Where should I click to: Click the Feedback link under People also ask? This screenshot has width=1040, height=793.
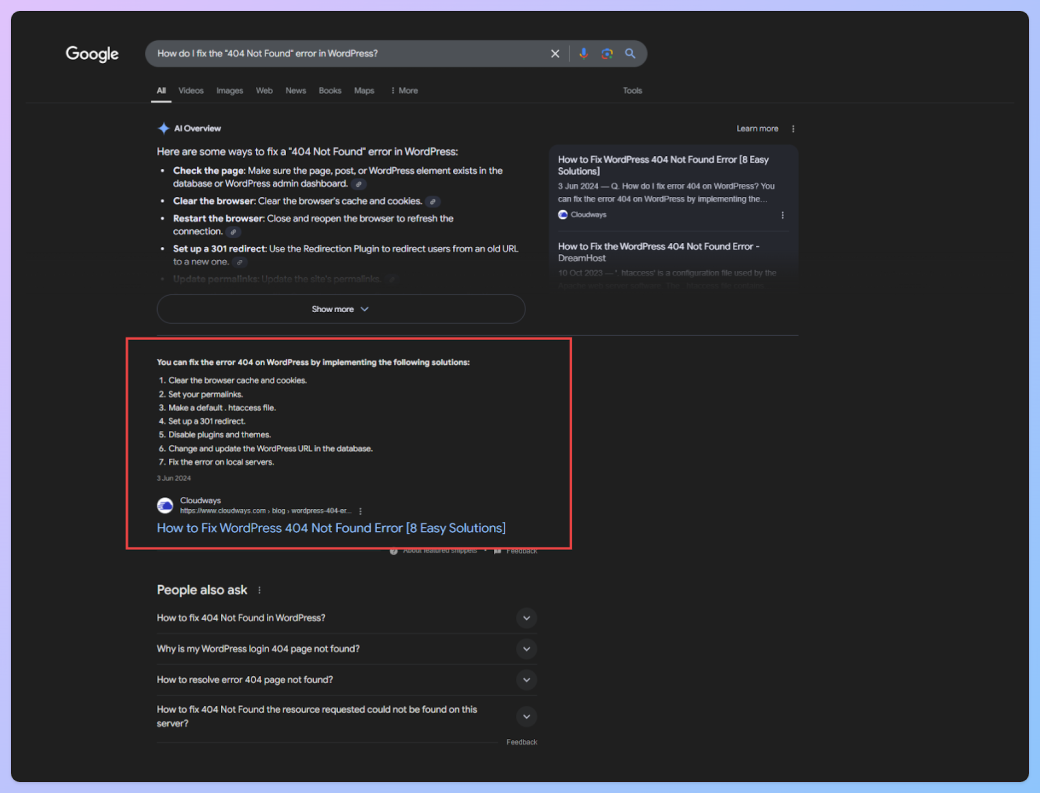[522, 741]
